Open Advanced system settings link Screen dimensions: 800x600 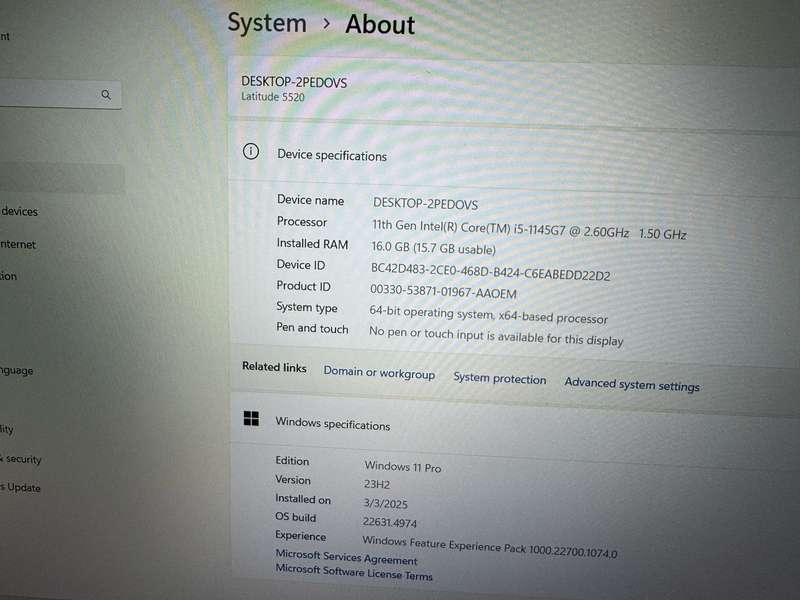click(x=632, y=385)
